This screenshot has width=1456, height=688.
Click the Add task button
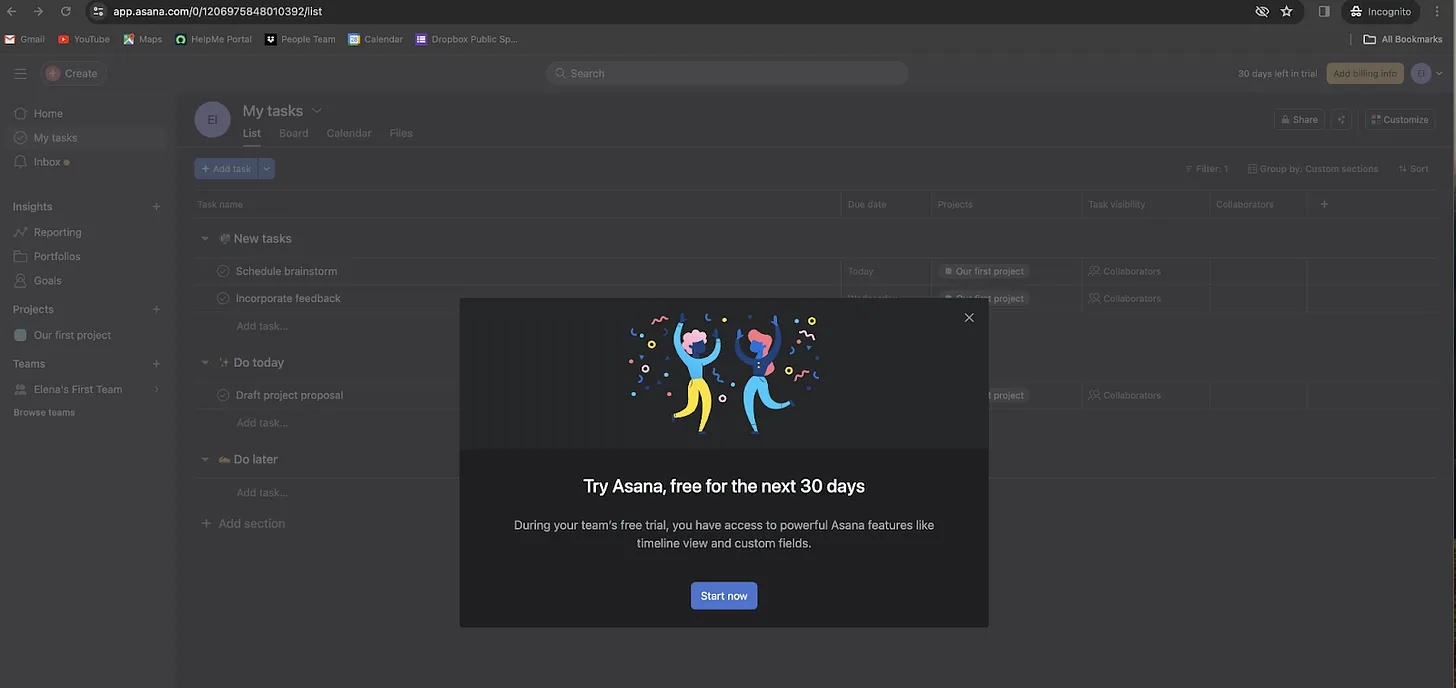pos(226,169)
